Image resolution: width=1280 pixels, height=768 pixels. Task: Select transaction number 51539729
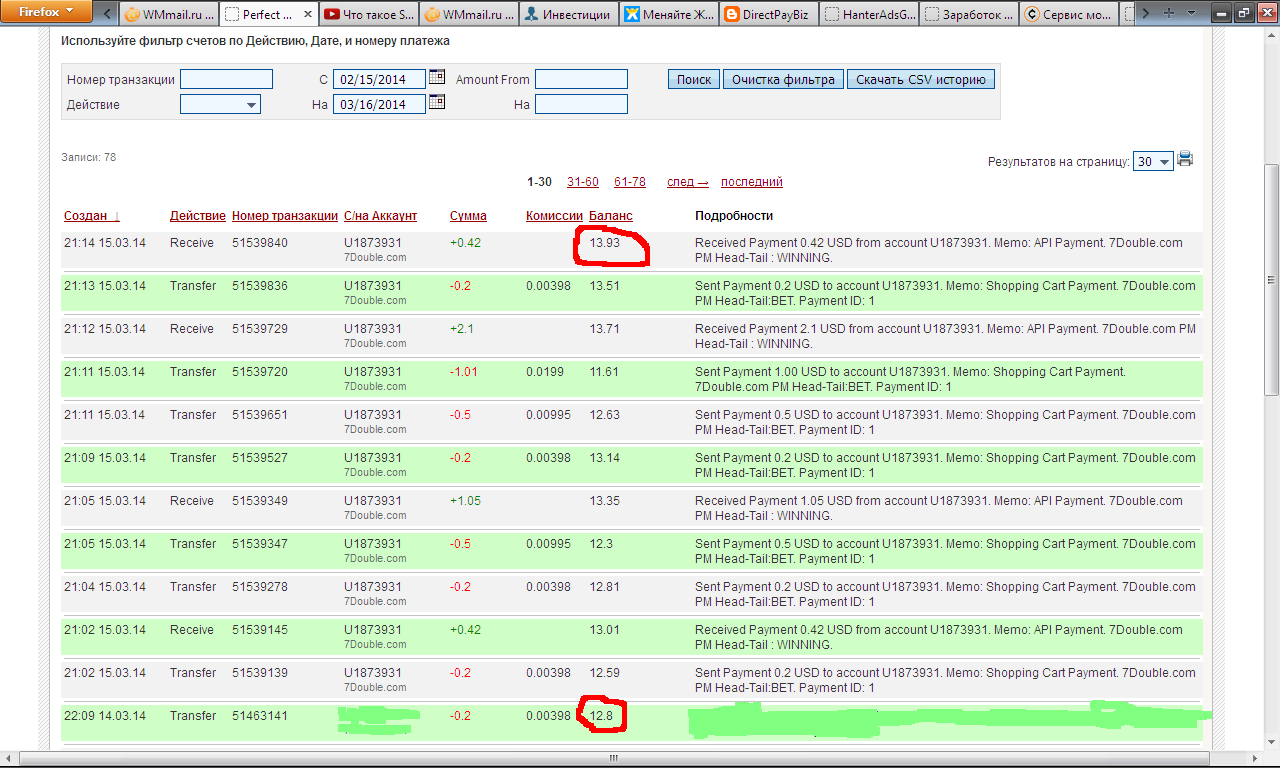coord(260,329)
